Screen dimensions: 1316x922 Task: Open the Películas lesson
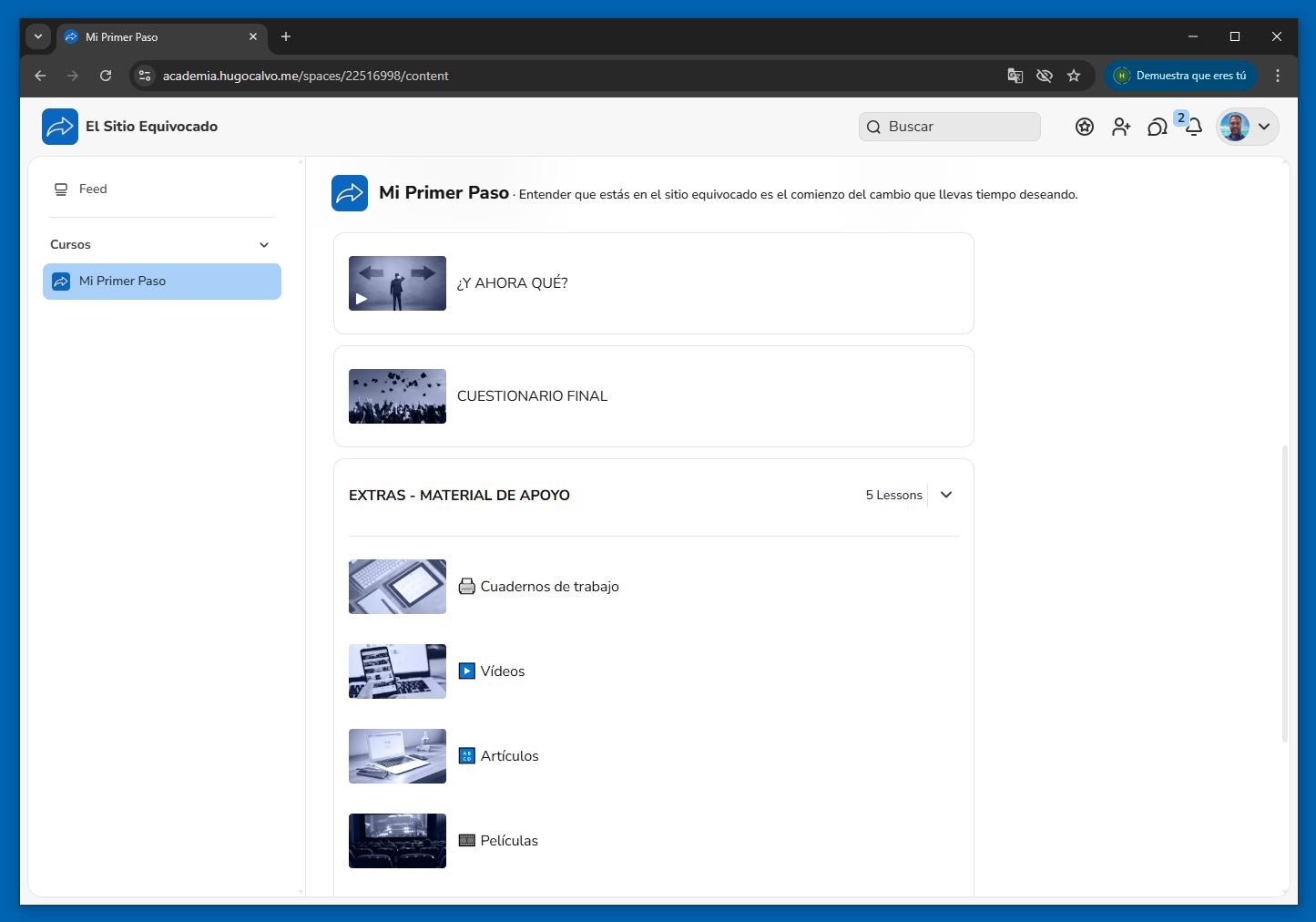[x=654, y=841]
